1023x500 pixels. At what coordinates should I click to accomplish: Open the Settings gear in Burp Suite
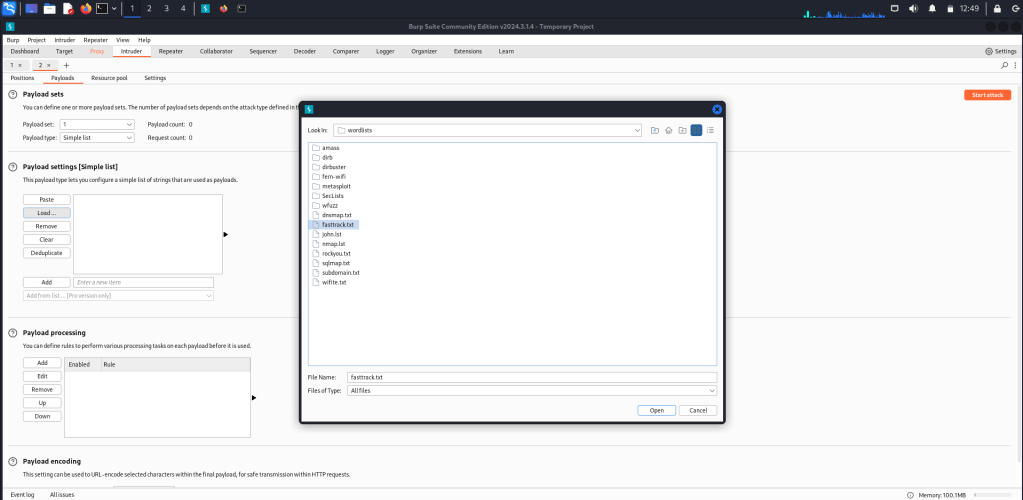tap(1000, 51)
